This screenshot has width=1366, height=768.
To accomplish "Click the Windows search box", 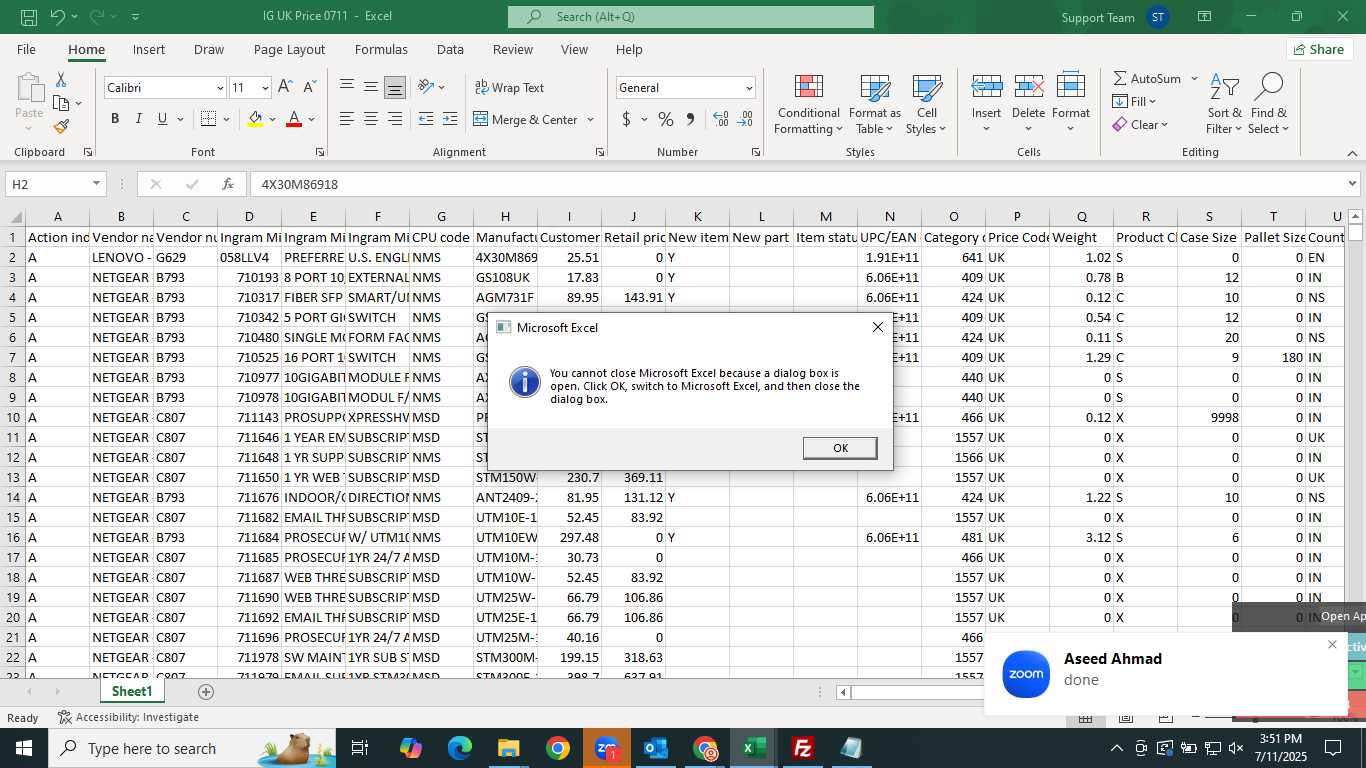I will tap(192, 748).
